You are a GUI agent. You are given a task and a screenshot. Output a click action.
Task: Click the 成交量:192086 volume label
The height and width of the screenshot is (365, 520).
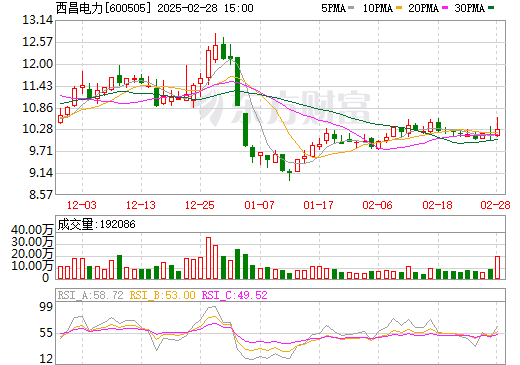(97, 224)
